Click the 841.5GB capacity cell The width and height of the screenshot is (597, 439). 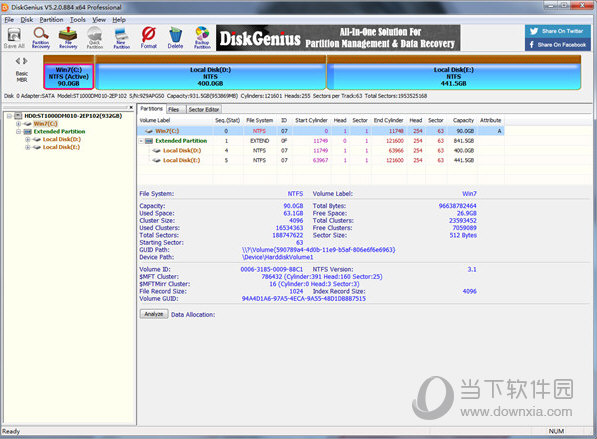[464, 141]
